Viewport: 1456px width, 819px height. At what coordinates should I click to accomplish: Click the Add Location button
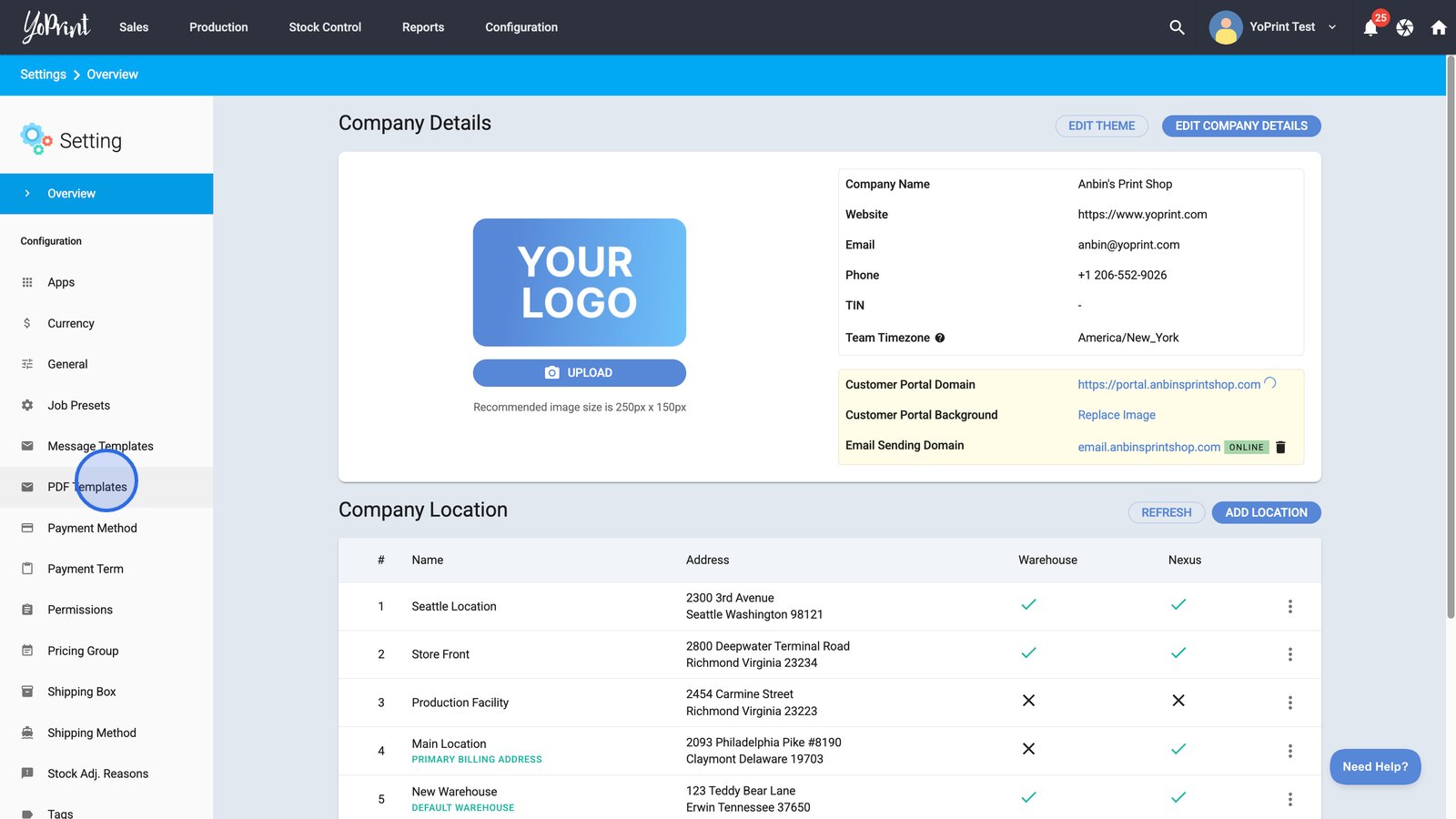coord(1266,512)
